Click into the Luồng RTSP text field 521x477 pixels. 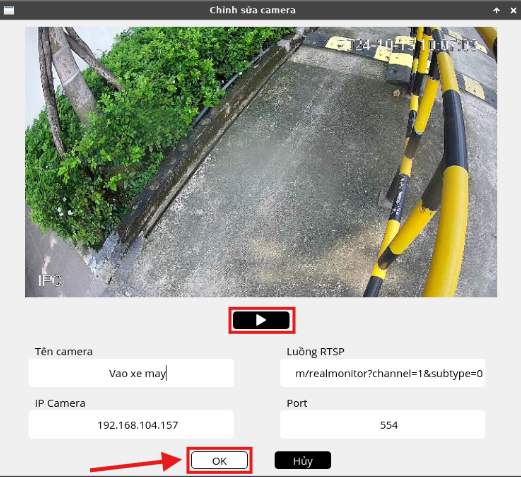[x=382, y=373]
